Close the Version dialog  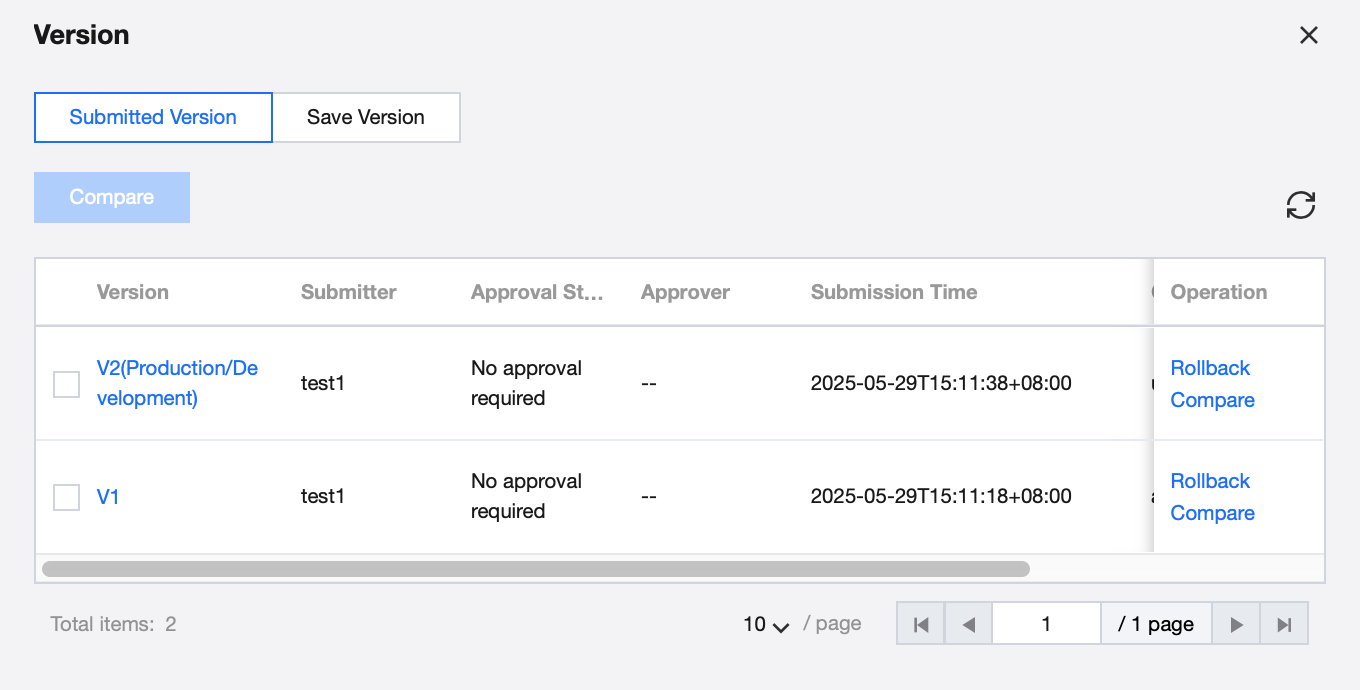[1308, 36]
